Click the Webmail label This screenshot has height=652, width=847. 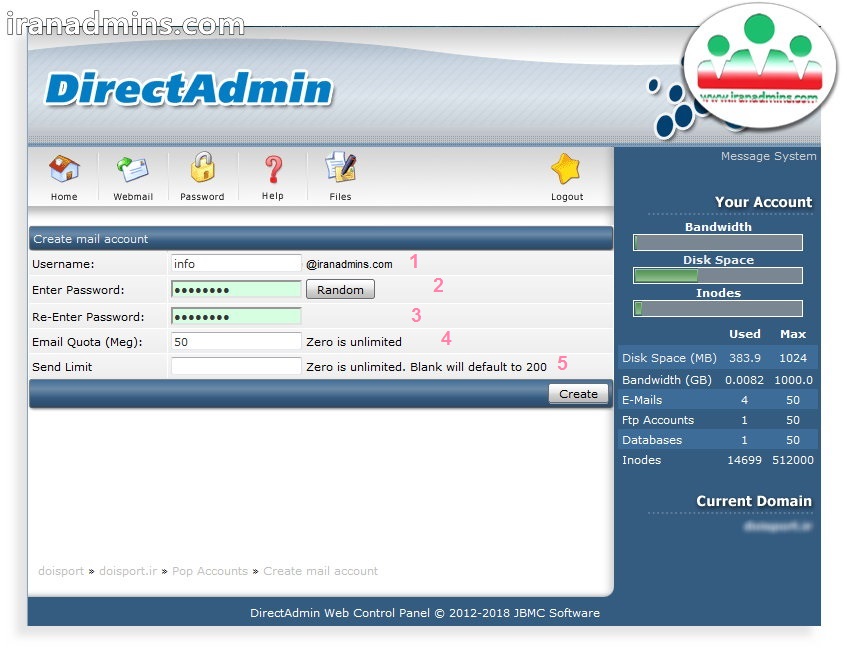point(133,197)
